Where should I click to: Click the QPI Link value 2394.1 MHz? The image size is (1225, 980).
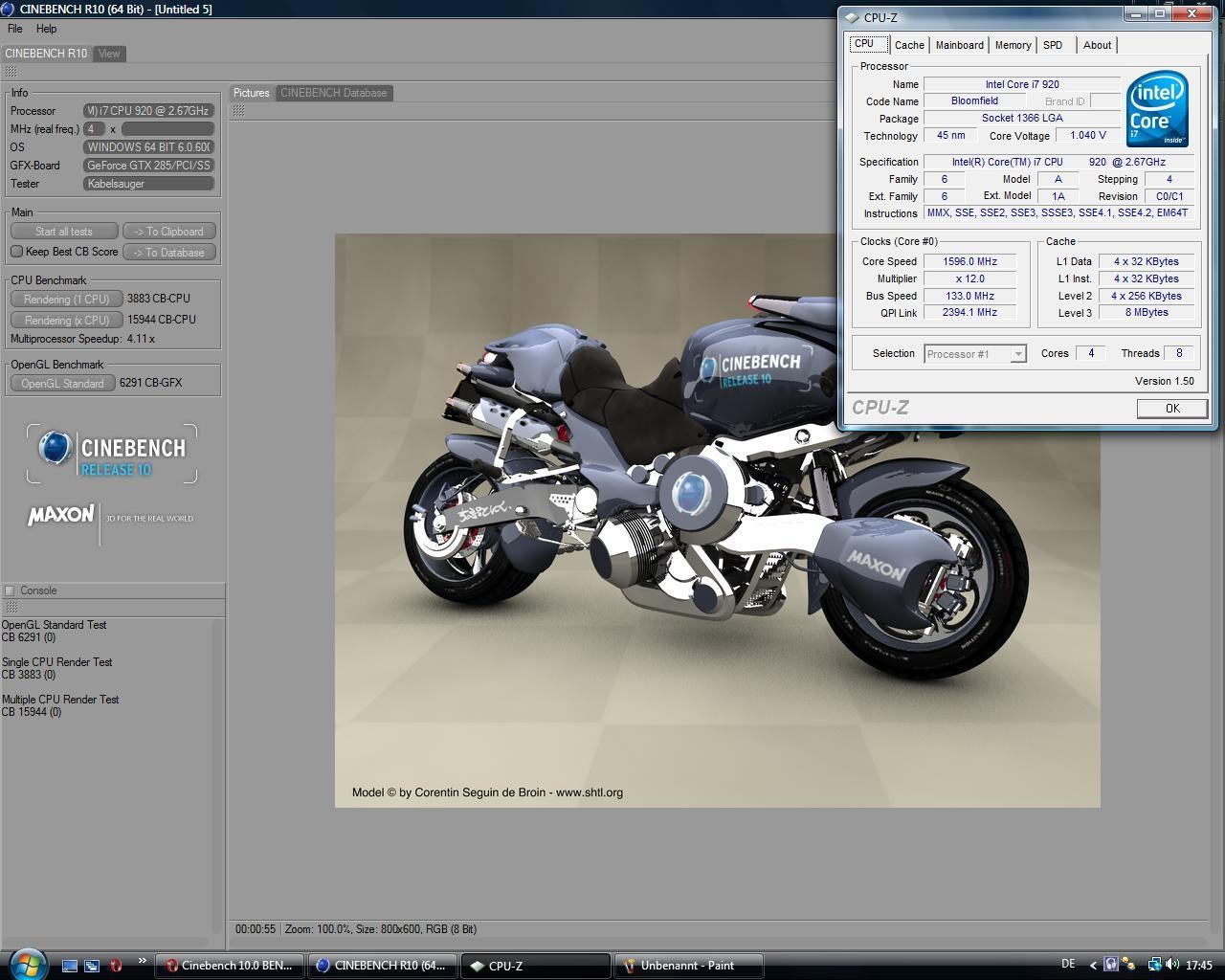[970, 313]
